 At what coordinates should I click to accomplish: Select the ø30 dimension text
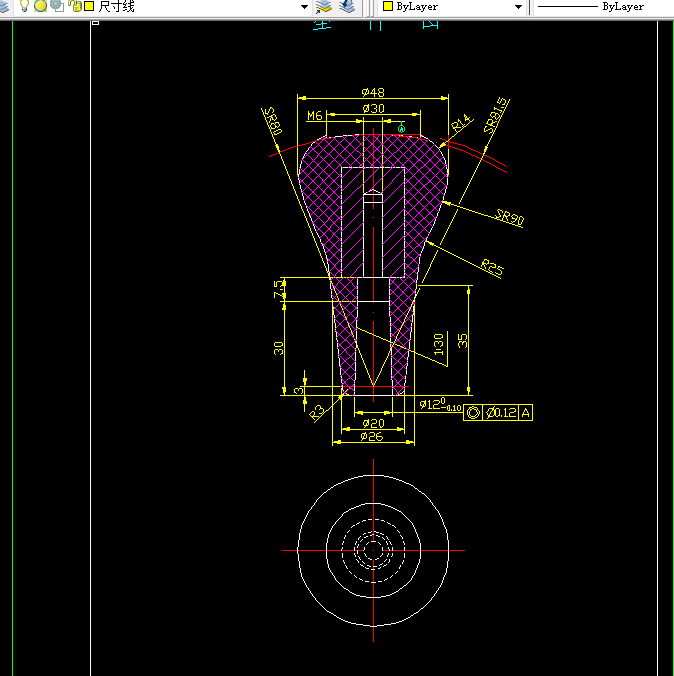[x=373, y=108]
